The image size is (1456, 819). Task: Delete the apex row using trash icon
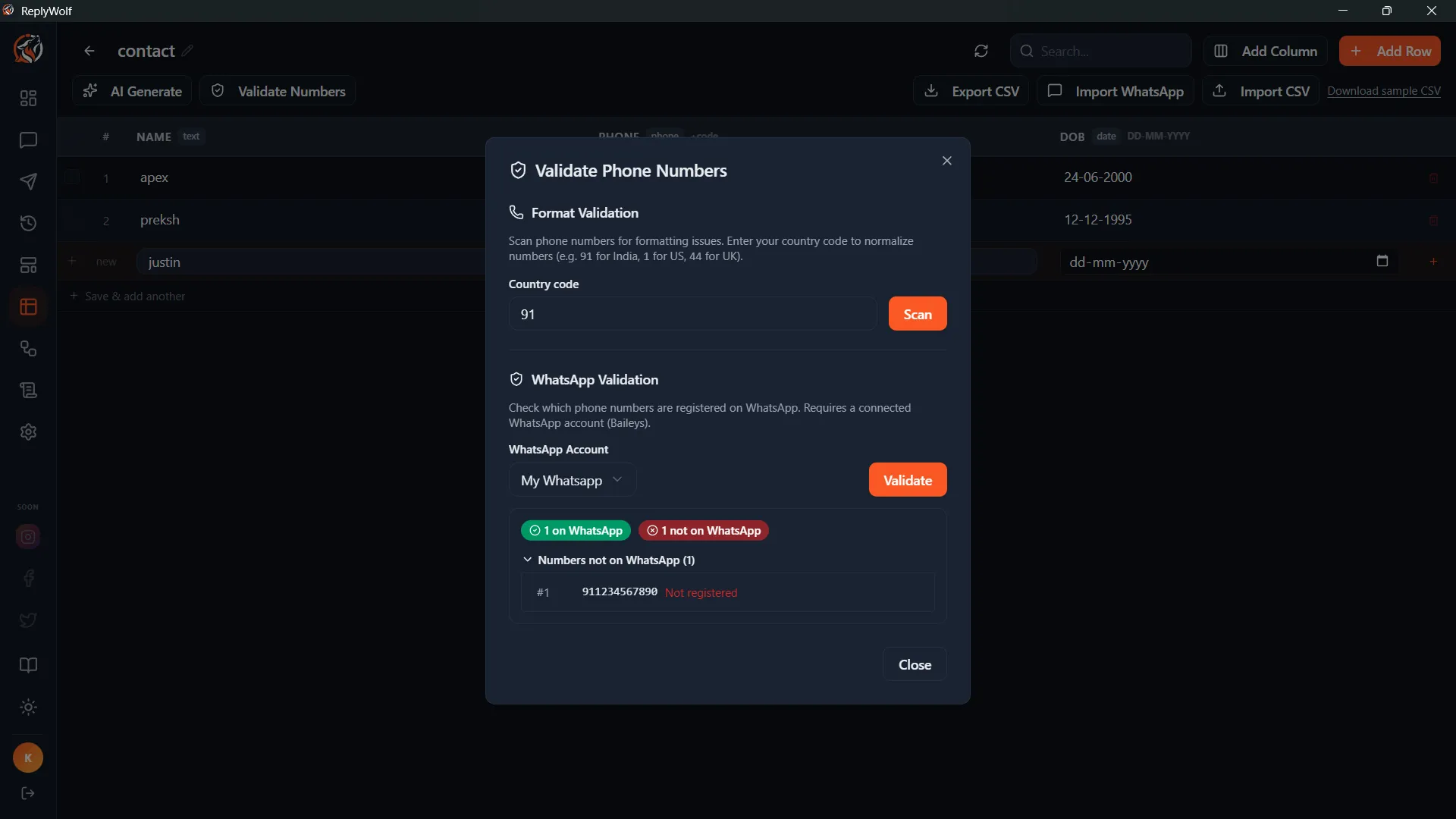[1433, 178]
